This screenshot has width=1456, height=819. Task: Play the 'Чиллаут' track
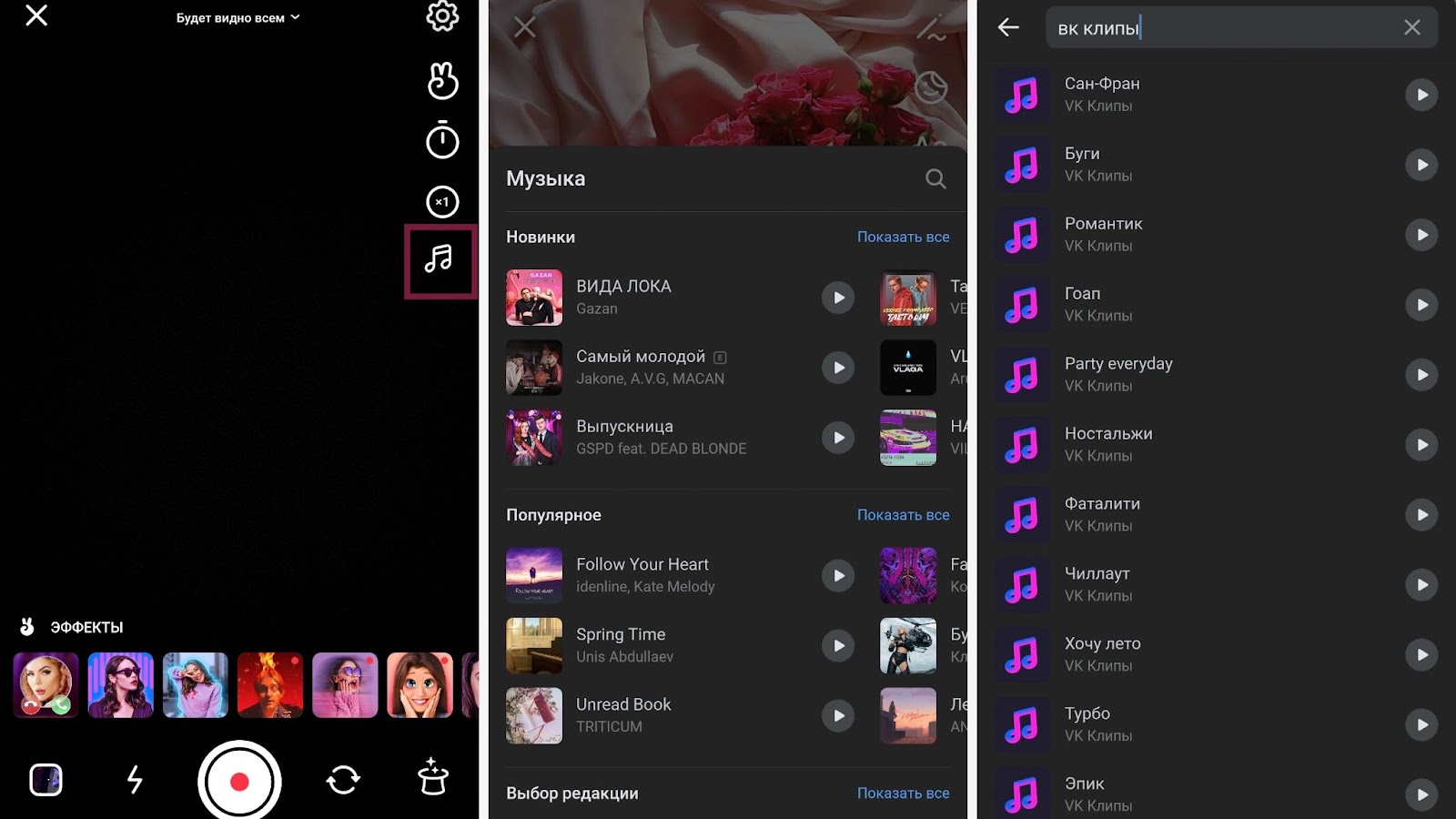pyautogui.click(x=1421, y=585)
